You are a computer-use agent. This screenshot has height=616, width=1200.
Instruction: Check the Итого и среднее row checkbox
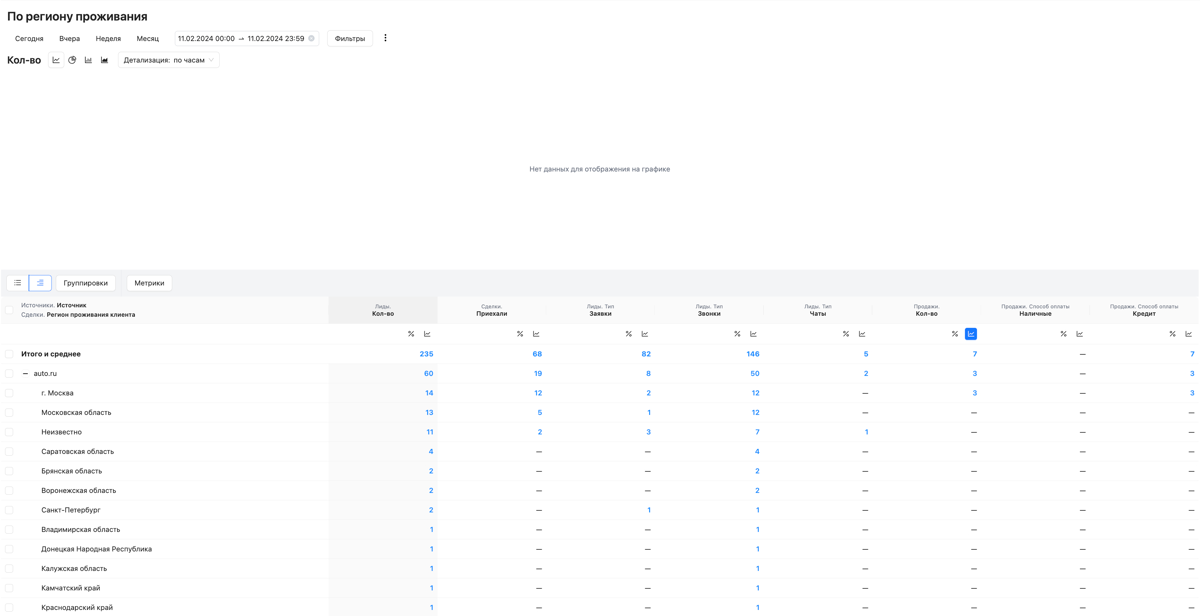pyautogui.click(x=9, y=354)
